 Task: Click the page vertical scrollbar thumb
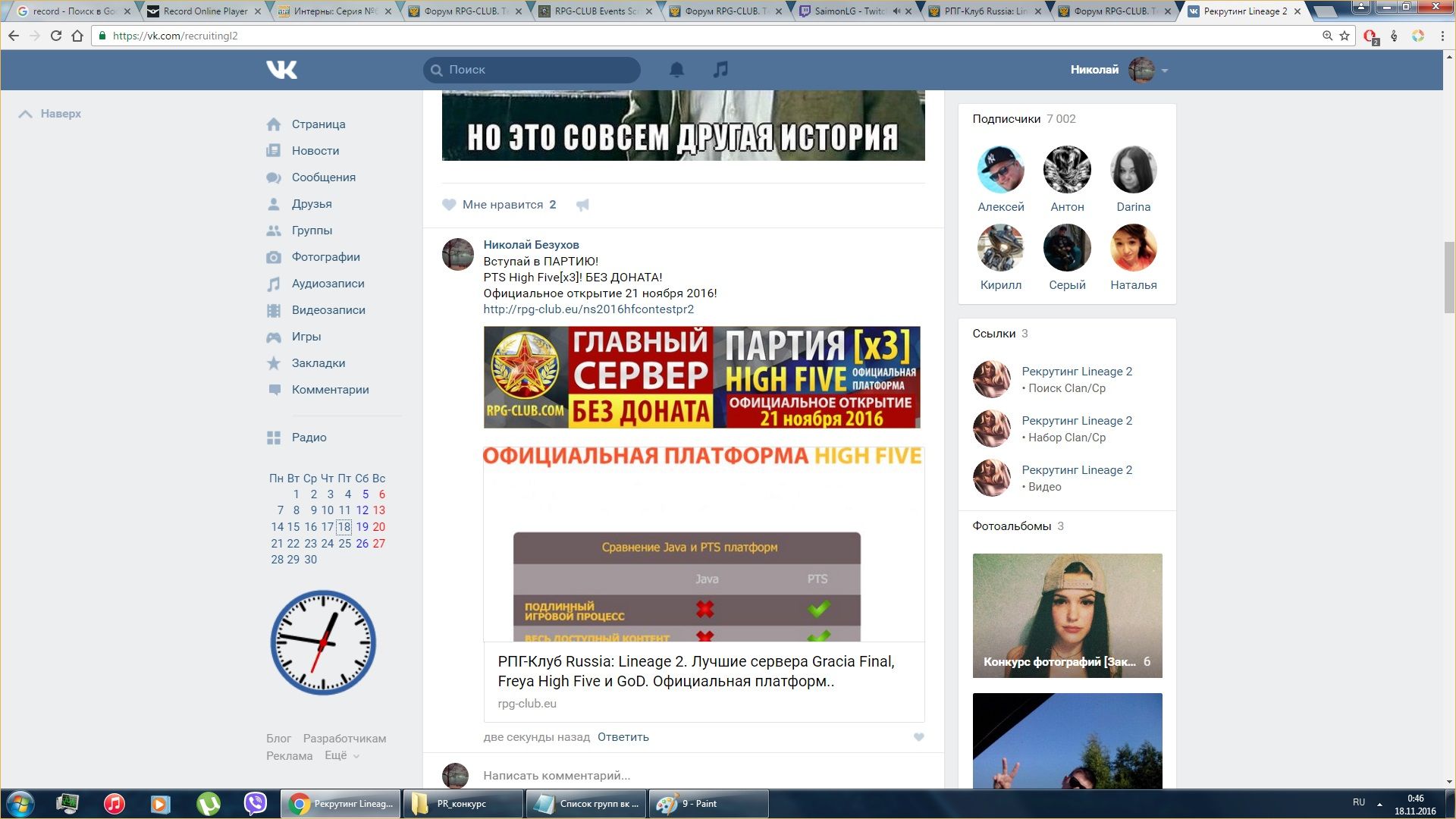[x=1449, y=277]
